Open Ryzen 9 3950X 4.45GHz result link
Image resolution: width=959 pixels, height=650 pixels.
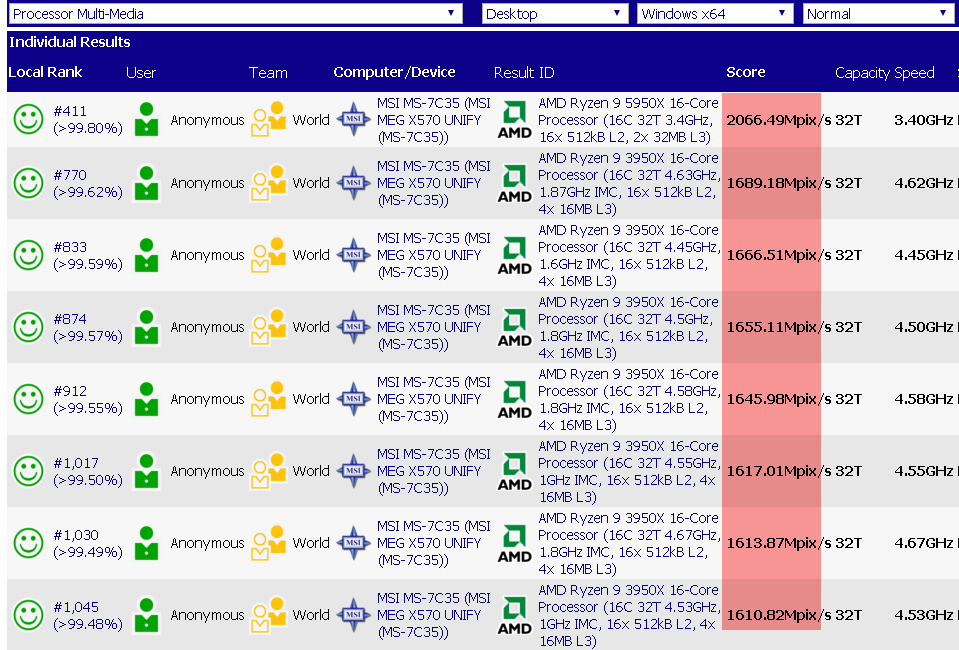[x=629, y=256]
